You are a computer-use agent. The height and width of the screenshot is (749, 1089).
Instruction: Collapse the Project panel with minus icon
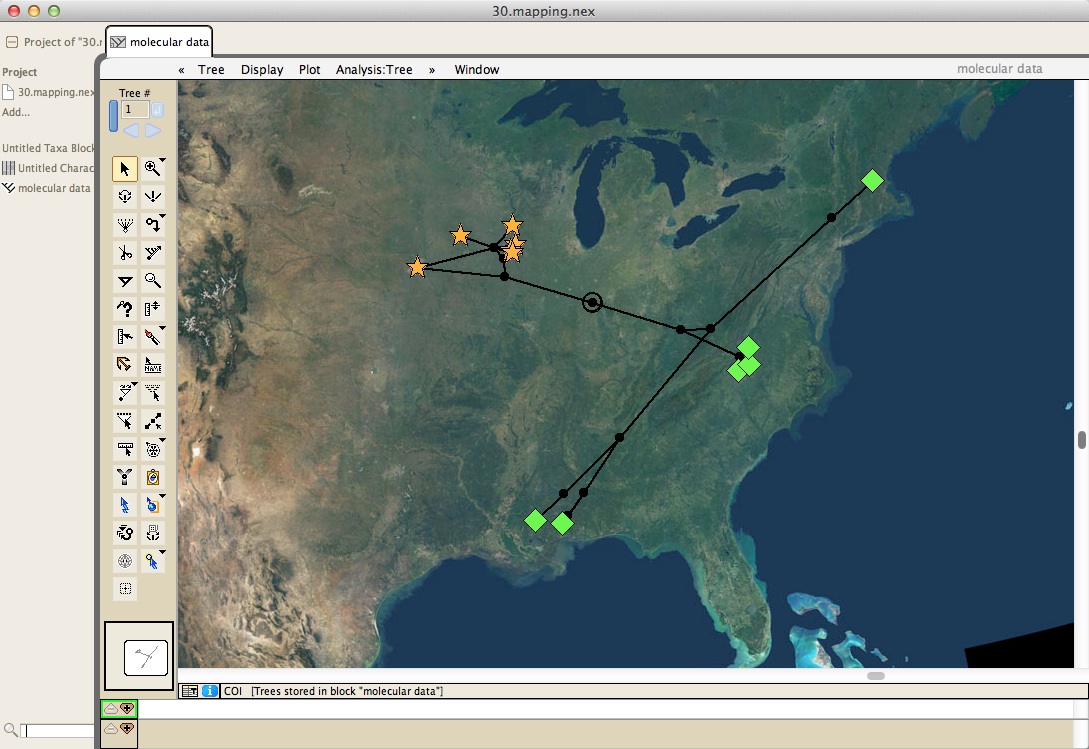pos(12,42)
